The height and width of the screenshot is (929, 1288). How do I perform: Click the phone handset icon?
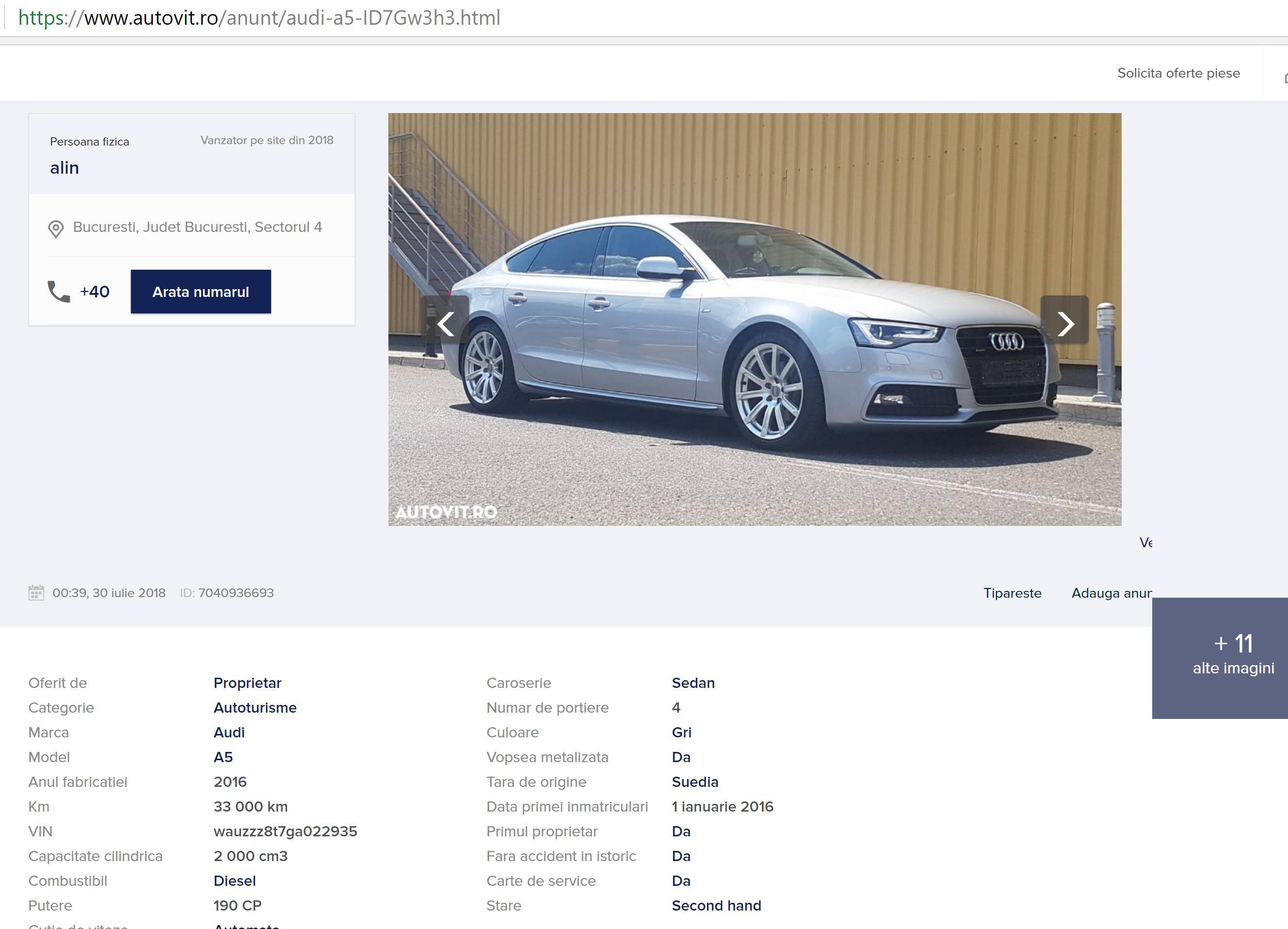pyautogui.click(x=59, y=292)
